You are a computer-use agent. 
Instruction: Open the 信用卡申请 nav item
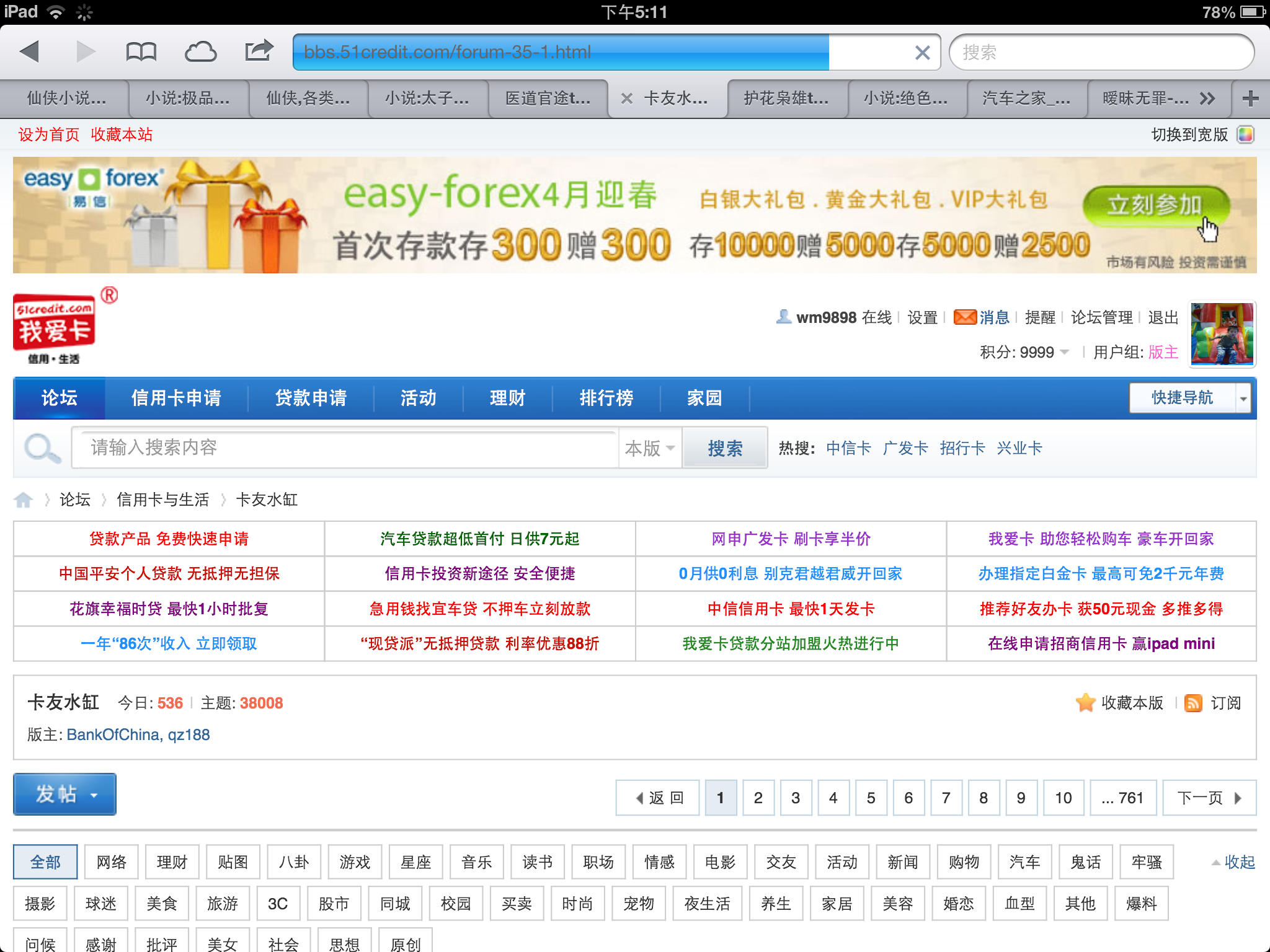(176, 398)
